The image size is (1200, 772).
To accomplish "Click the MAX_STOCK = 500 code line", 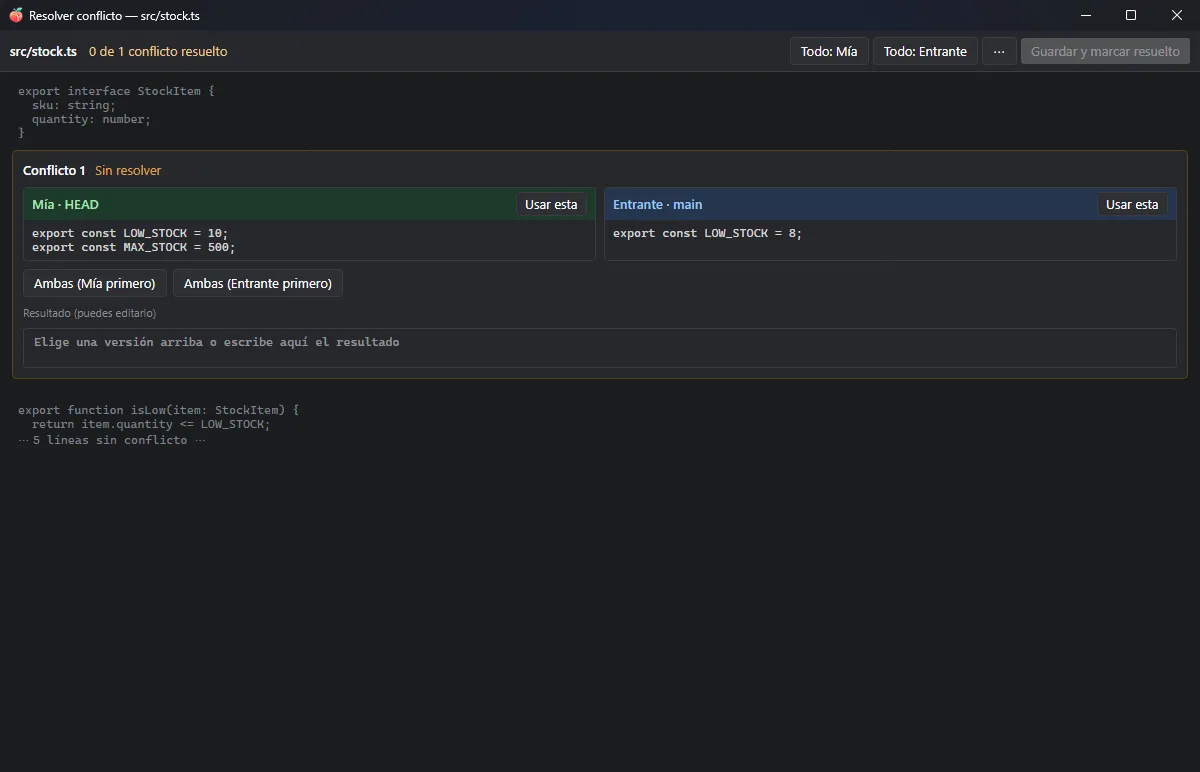I will [134, 247].
